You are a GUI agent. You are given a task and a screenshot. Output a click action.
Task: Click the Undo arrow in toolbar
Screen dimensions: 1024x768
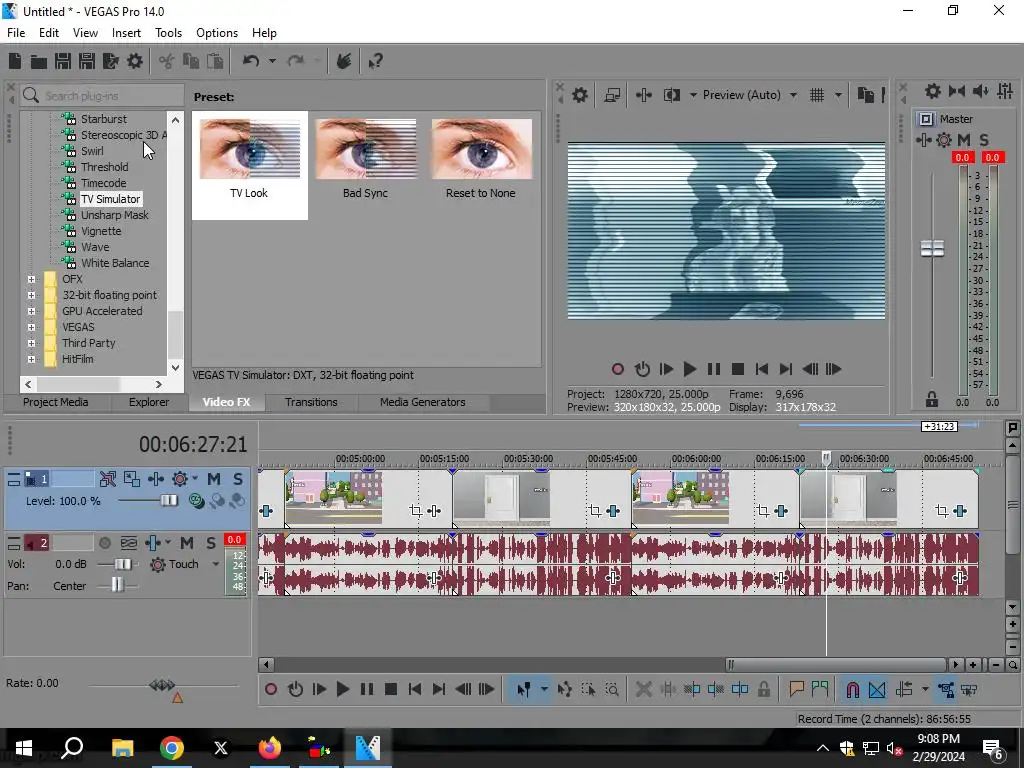tap(251, 61)
